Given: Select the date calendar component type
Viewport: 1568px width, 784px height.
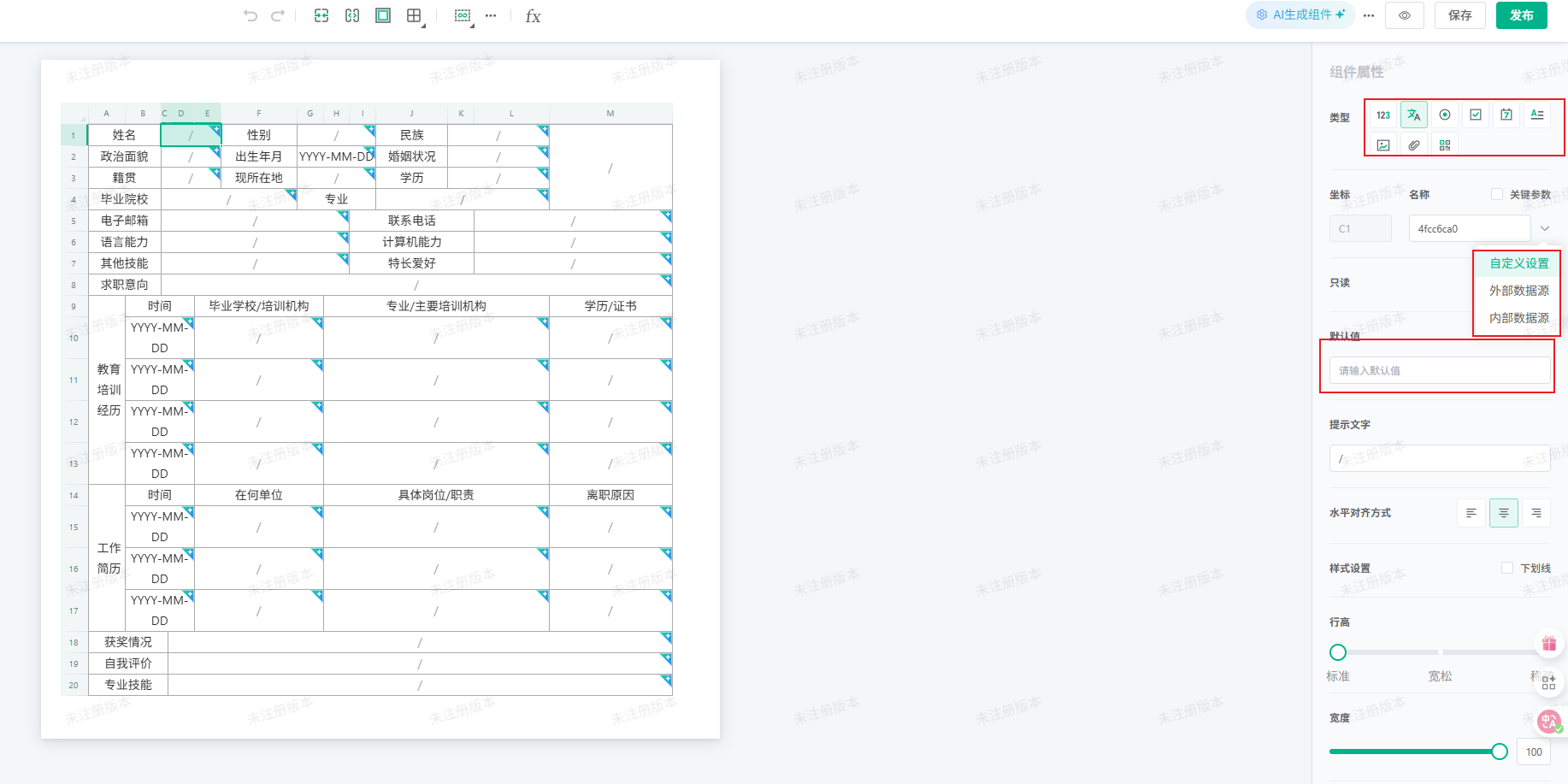Looking at the screenshot, I should click(x=1506, y=115).
